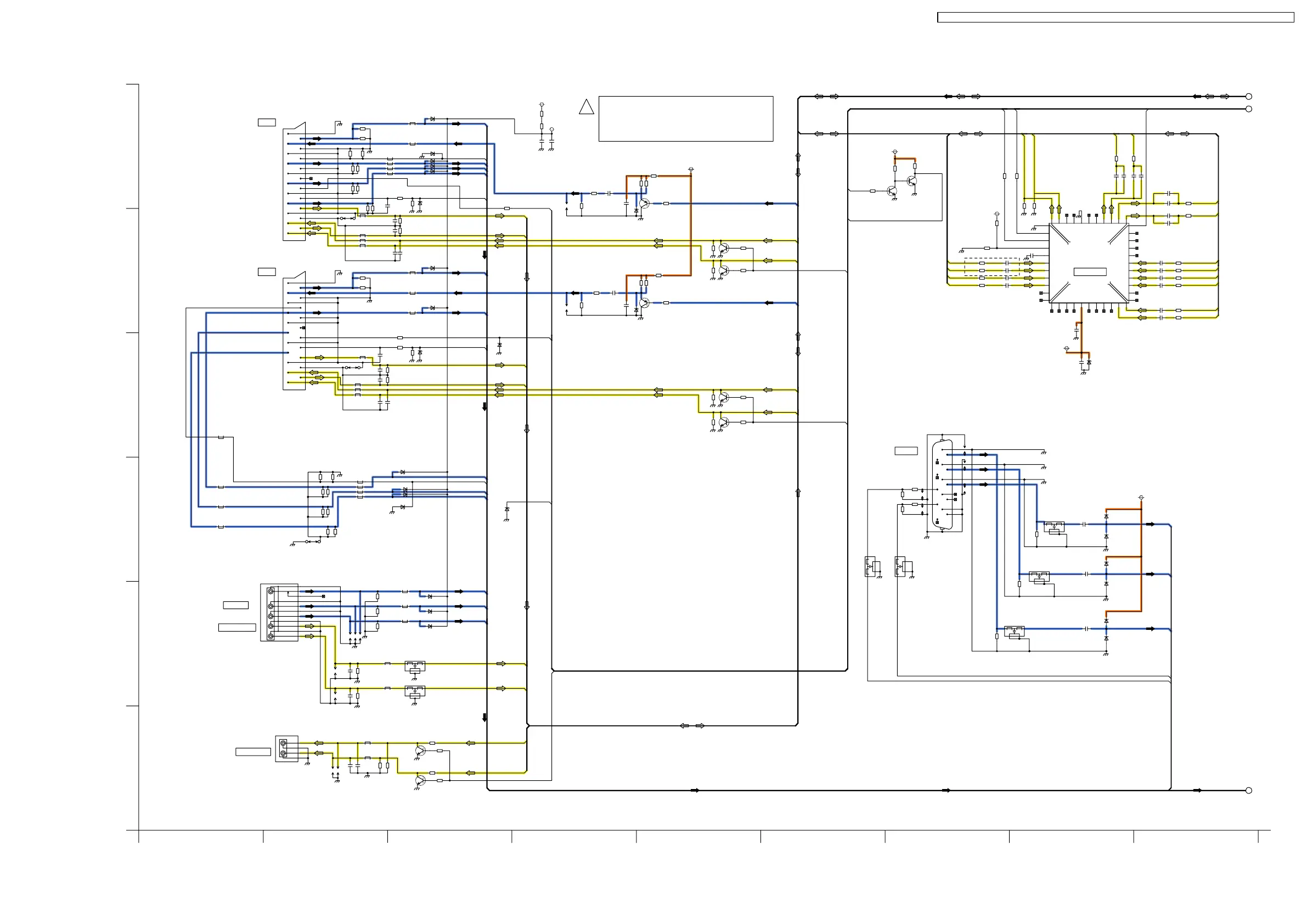Select the label box inside the square IC chip
The width and height of the screenshot is (1307, 924).
click(x=1090, y=272)
